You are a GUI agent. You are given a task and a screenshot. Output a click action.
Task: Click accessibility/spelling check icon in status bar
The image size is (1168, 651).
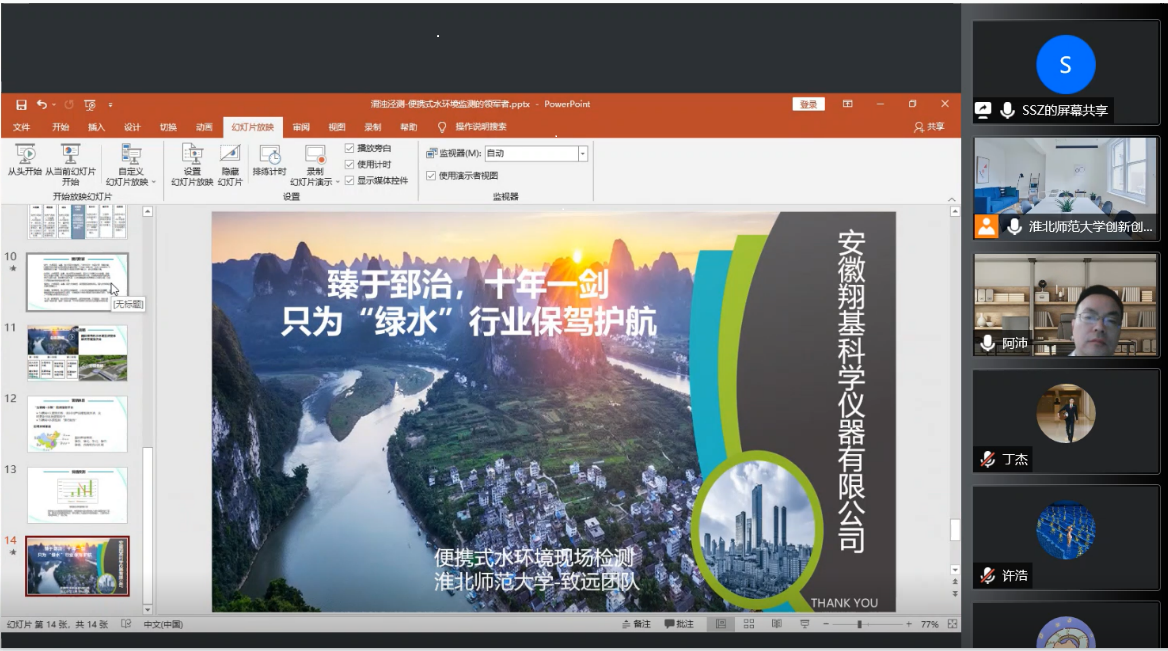[x=126, y=624]
